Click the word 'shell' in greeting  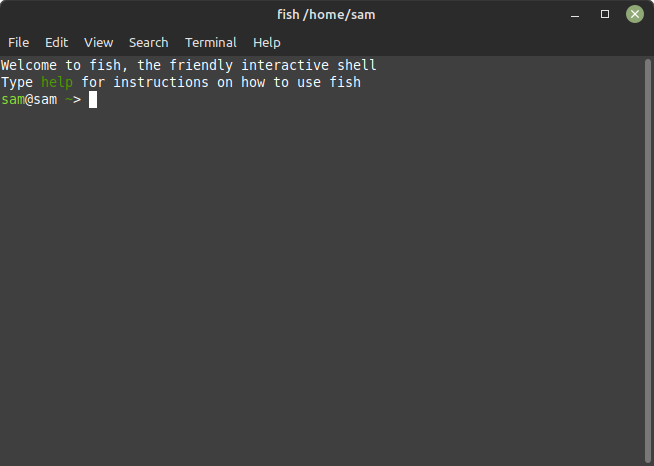pos(357,65)
